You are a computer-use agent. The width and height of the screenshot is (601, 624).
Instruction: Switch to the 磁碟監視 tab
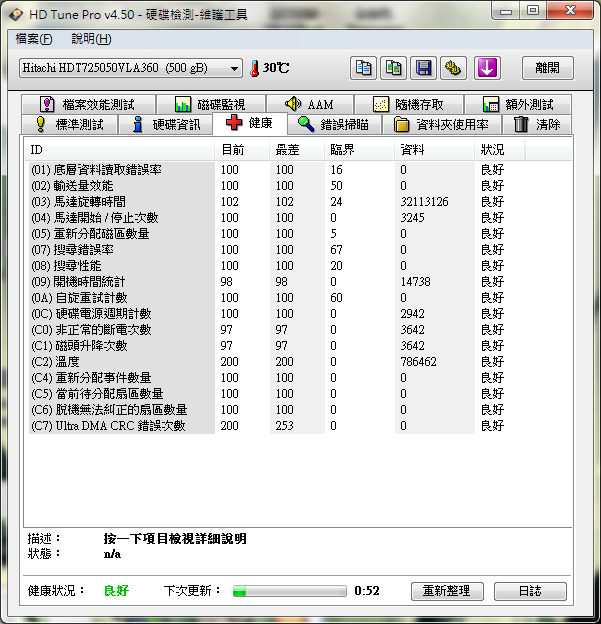pos(211,105)
